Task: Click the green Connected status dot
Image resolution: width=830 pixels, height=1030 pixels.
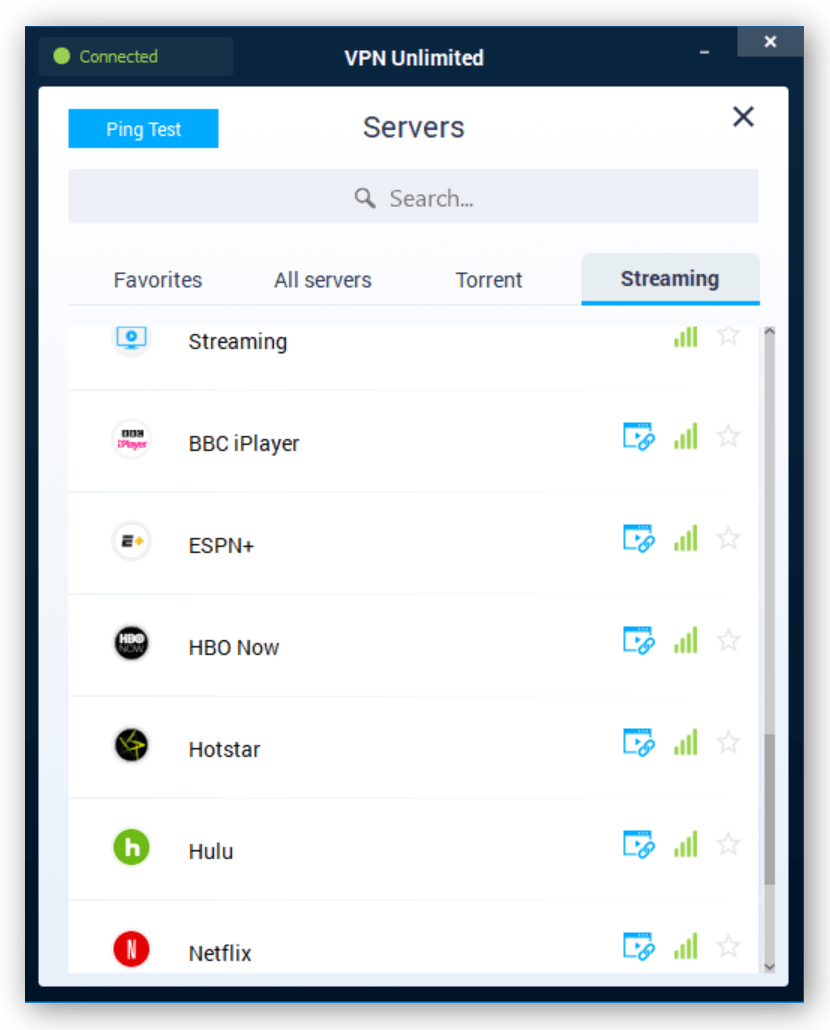Action: click(62, 56)
